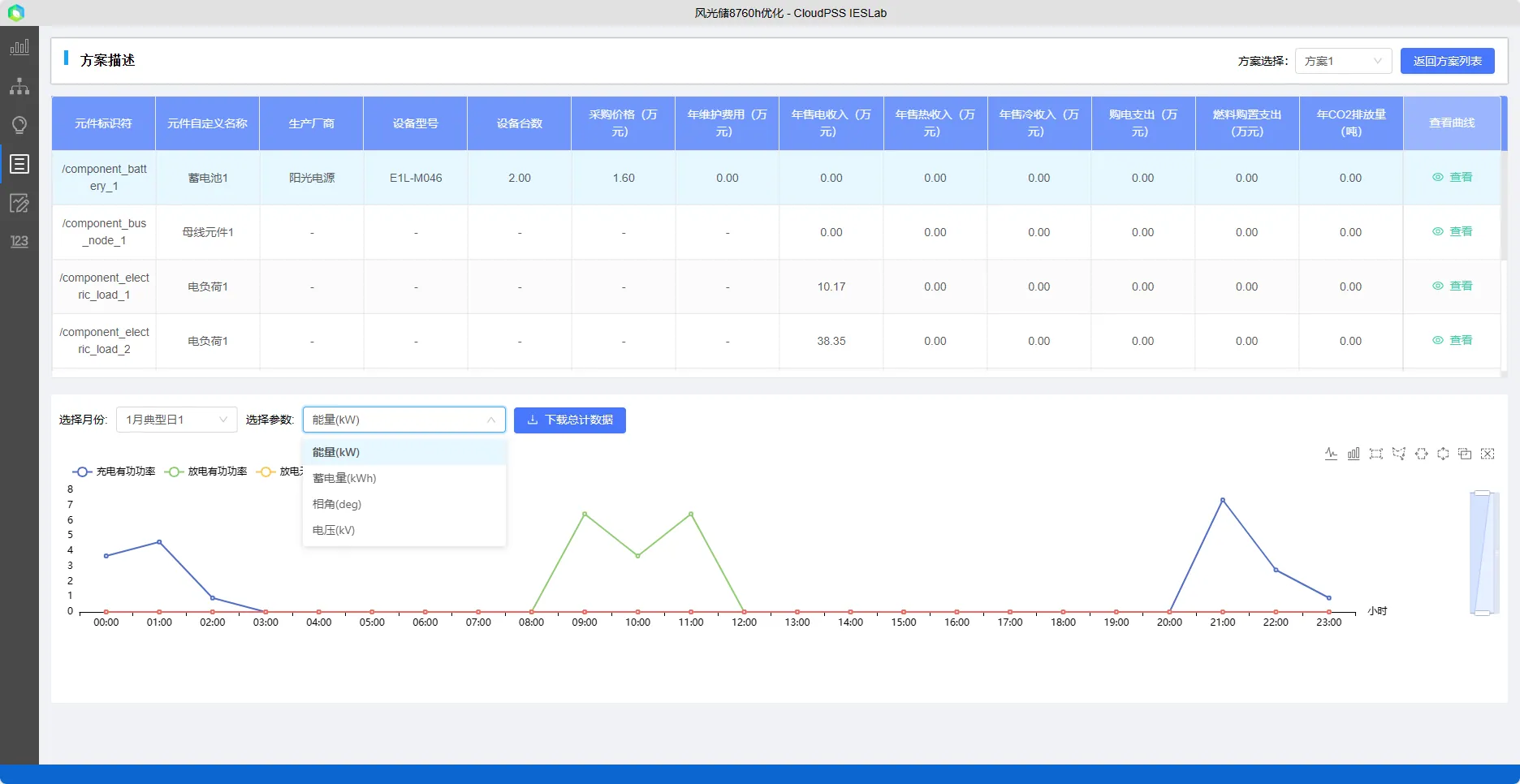Open the lightbulb sidebar page
This screenshot has width=1520, height=784.
point(19,125)
